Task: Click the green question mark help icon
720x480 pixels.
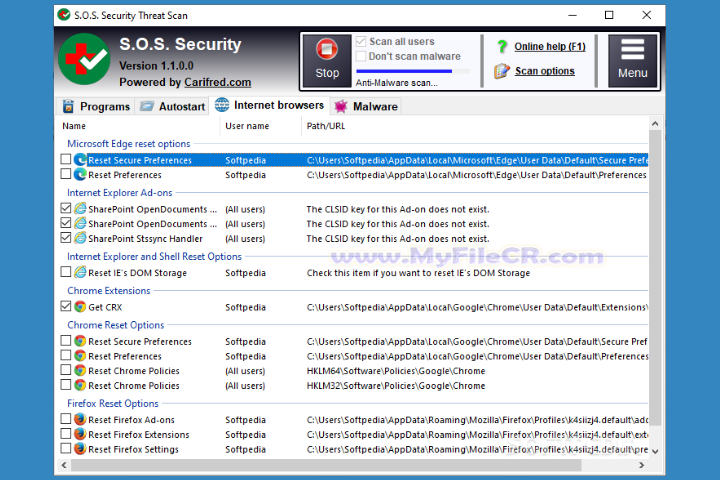Action: point(502,46)
